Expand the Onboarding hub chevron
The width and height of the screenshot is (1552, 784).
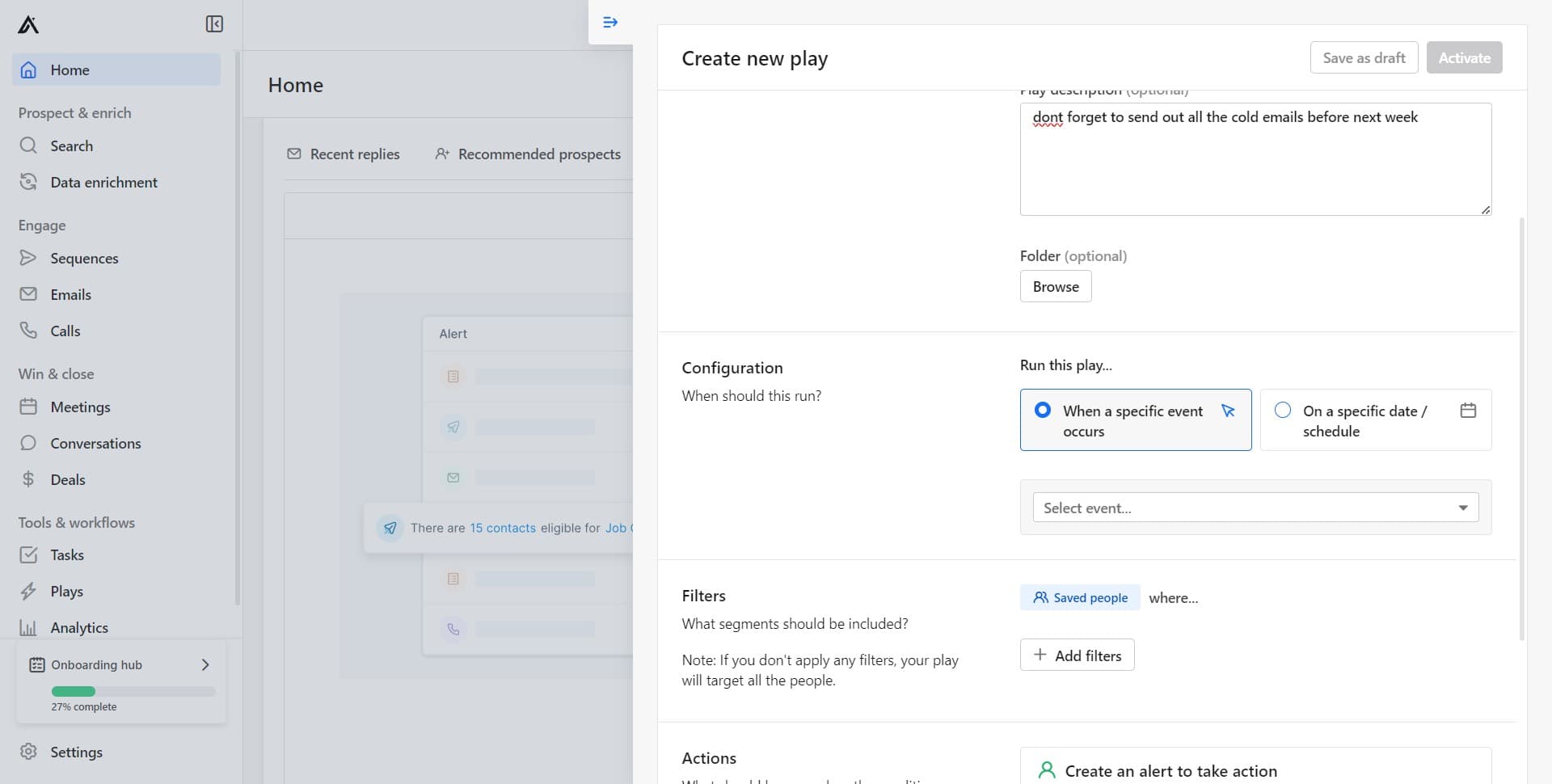[x=205, y=664]
